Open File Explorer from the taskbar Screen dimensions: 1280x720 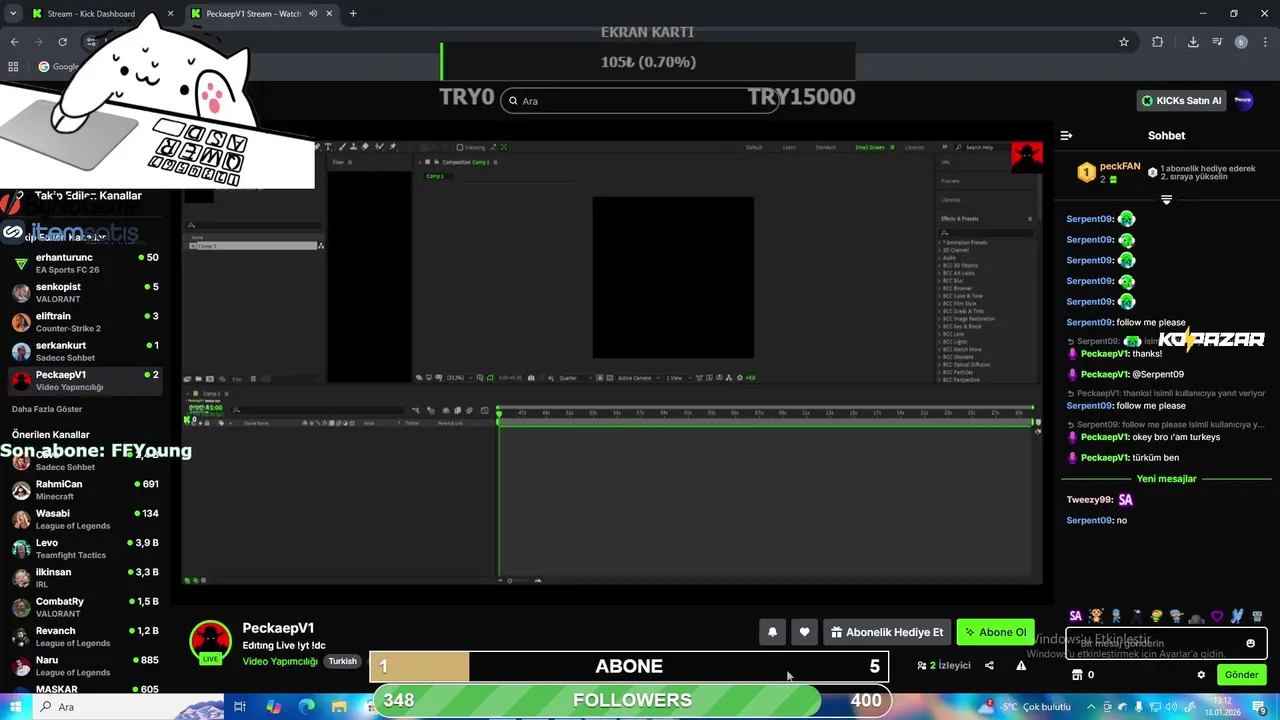point(339,706)
